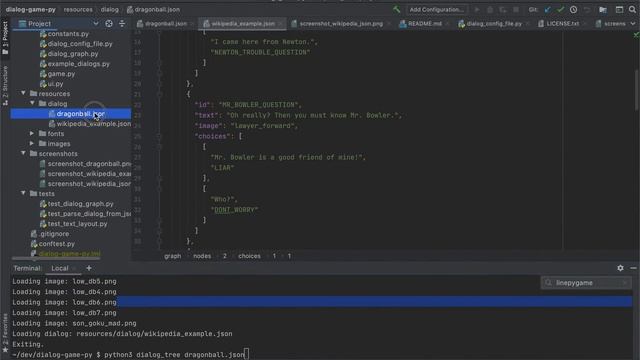Click dialog breadcrumb in navigation bar
The width and height of the screenshot is (640, 360).
tap(109, 9)
